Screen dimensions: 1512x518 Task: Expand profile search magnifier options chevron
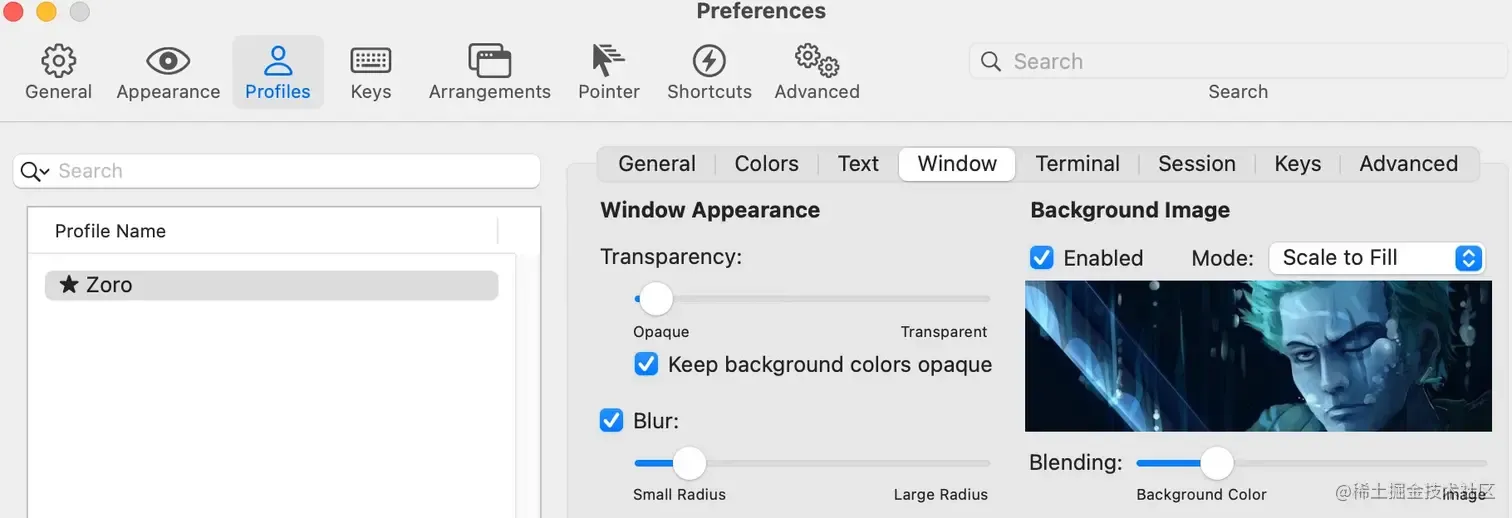pyautogui.click(x=35, y=172)
